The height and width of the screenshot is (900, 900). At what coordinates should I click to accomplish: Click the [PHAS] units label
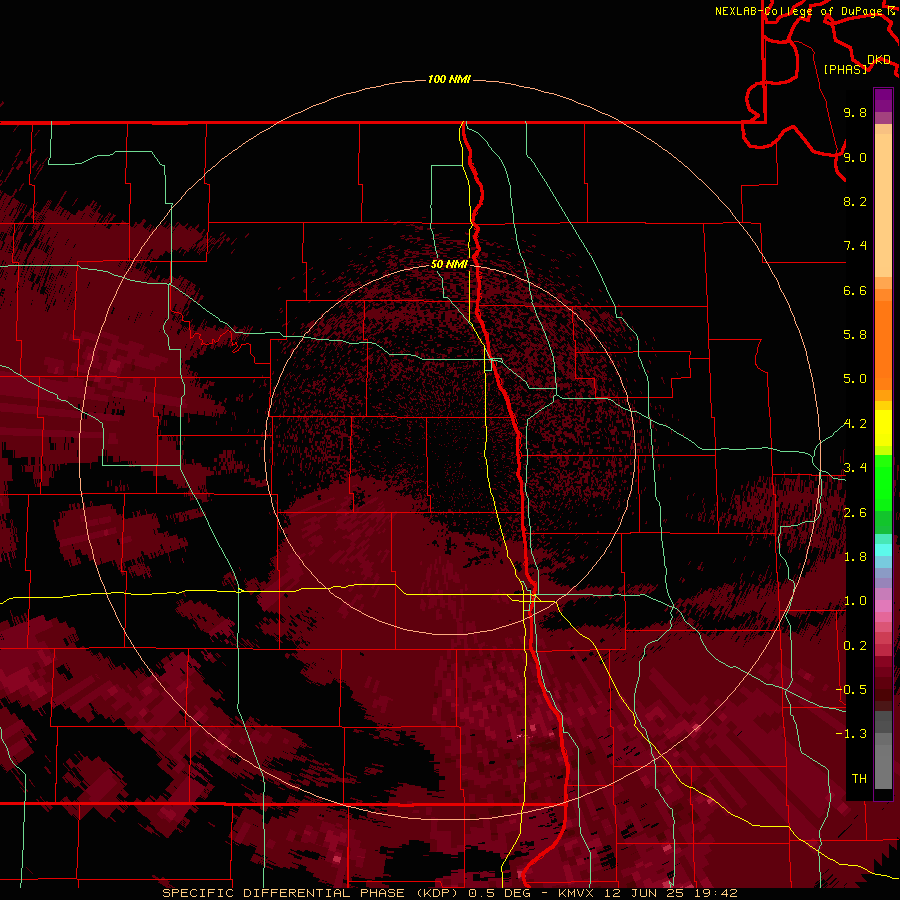[x=845, y=70]
